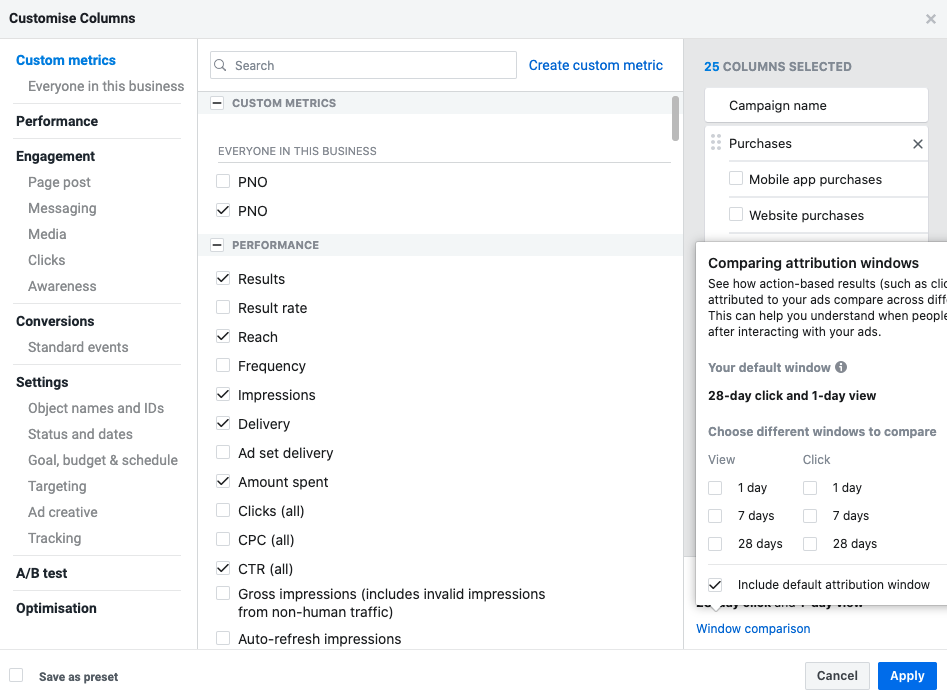Uncheck the Reach metric

(x=223, y=337)
